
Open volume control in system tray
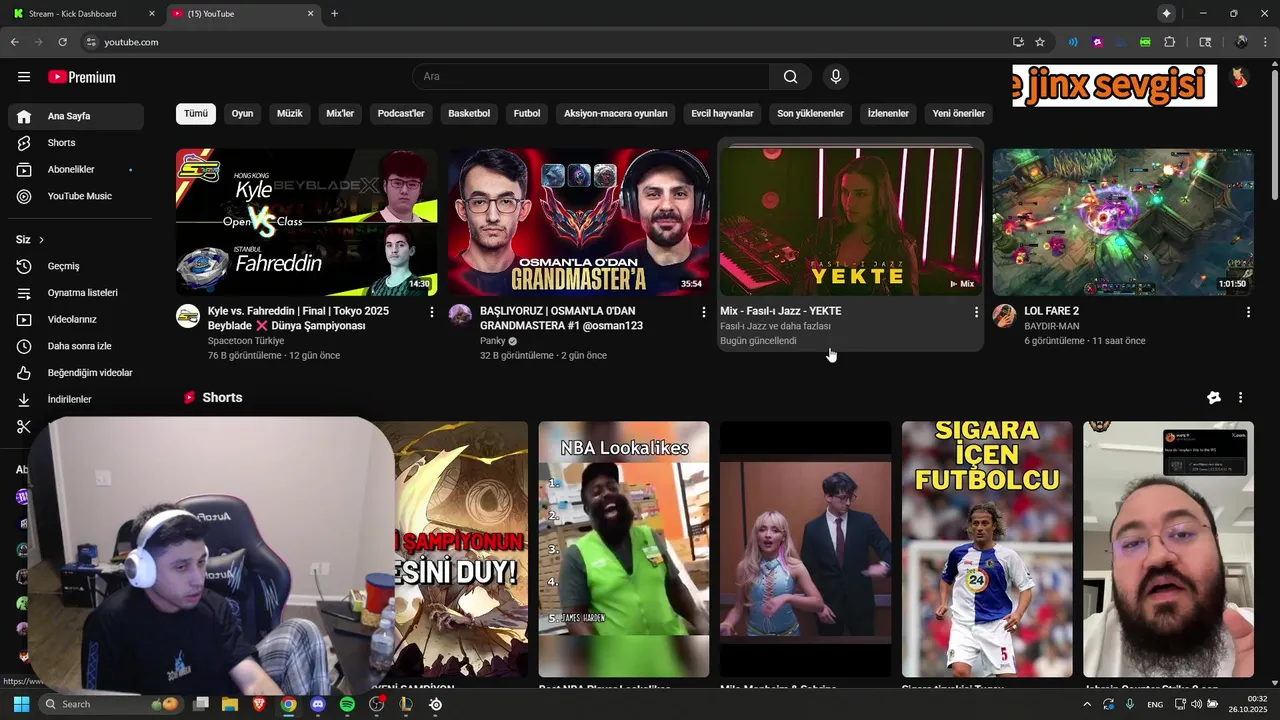click(x=1198, y=704)
